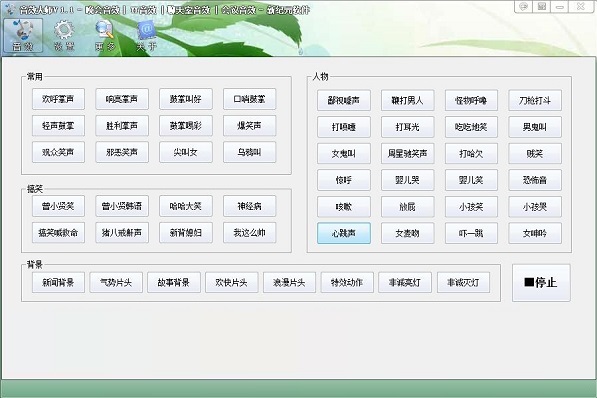The image size is (597, 398).
Task: Play the 吓一跳 startle sound
Action: click(471, 233)
